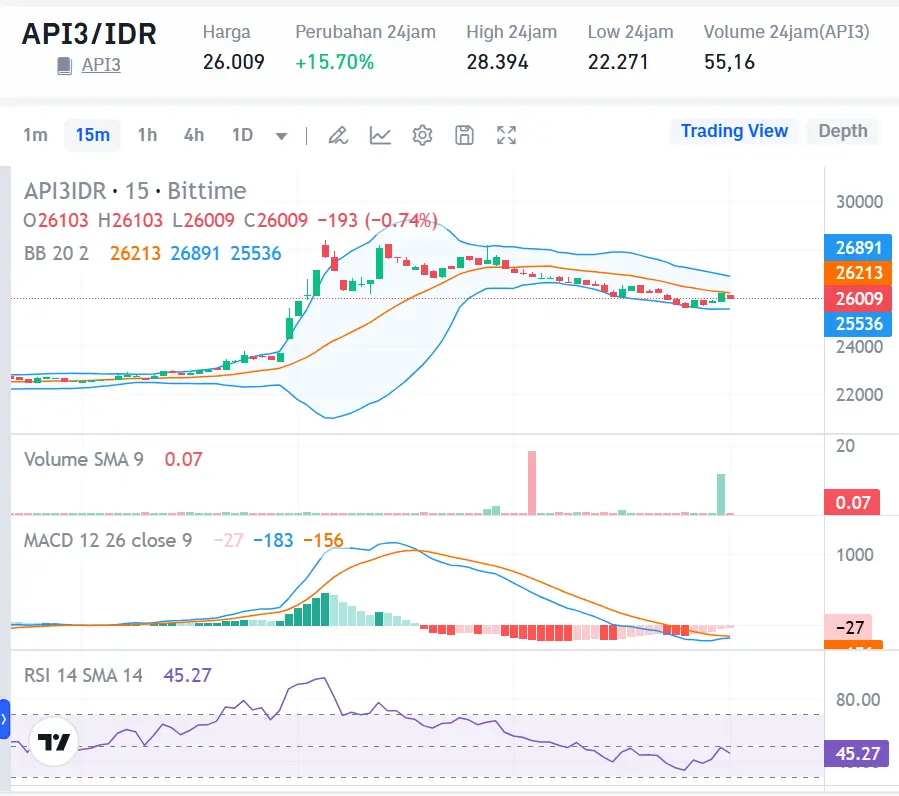Switch to the 1h timeframe
The image size is (899, 796).
point(147,135)
